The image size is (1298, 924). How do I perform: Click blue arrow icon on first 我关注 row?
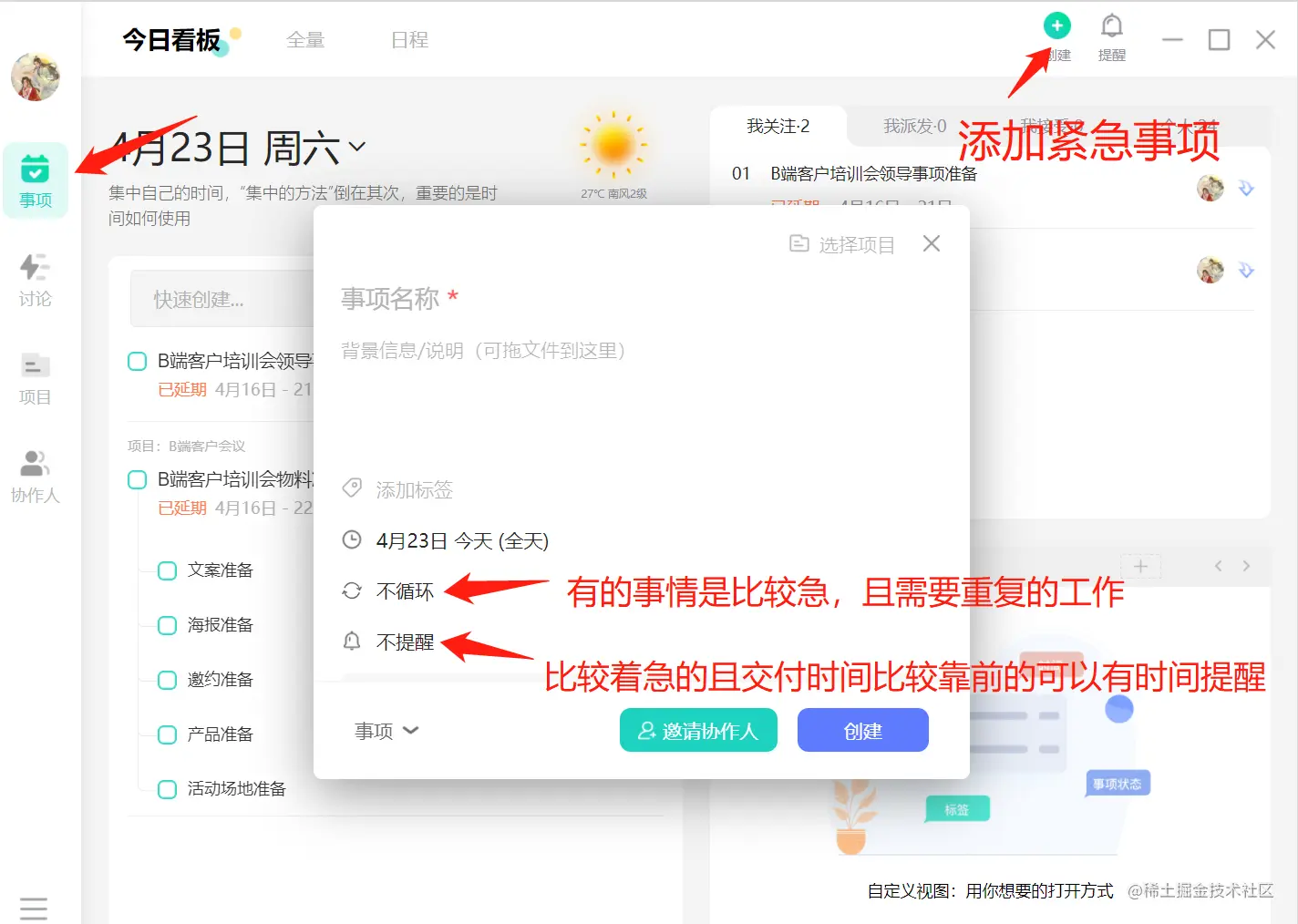(1246, 188)
